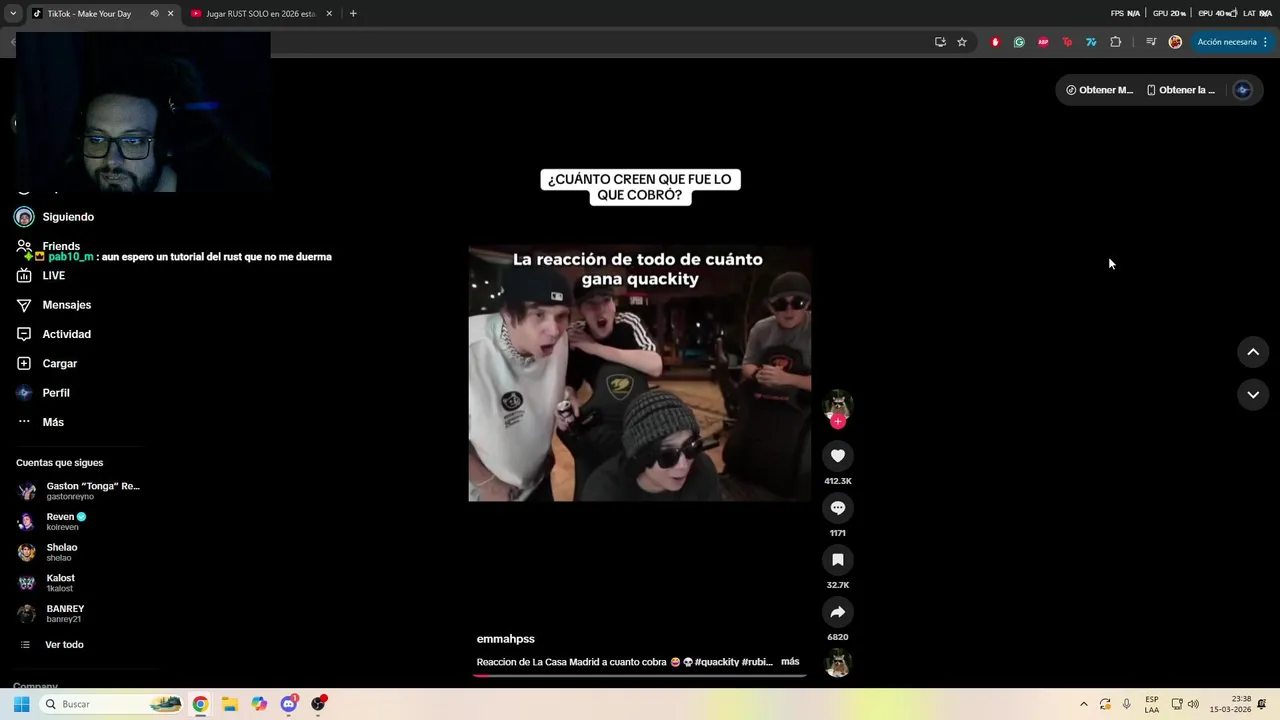
Task: Open the volume speaker tray icon
Action: [1193, 704]
